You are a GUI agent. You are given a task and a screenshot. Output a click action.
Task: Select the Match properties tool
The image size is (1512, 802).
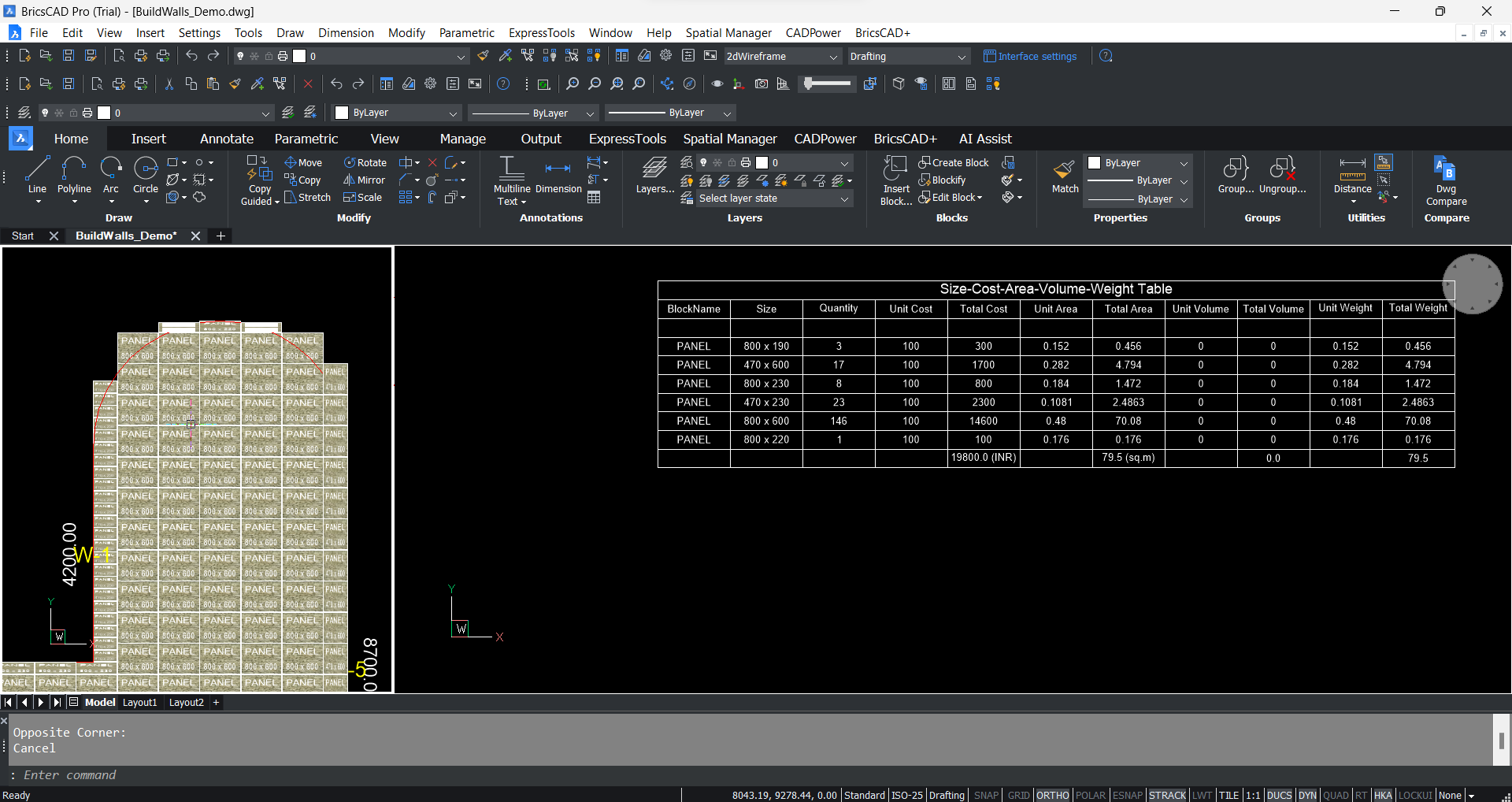click(x=1064, y=178)
